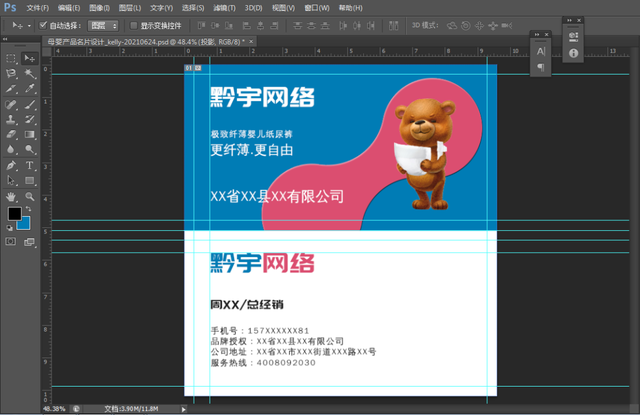Viewport: 640px width, 415px height.
Task: Collapse the toolbox with double-arrow
Action: point(5,39)
